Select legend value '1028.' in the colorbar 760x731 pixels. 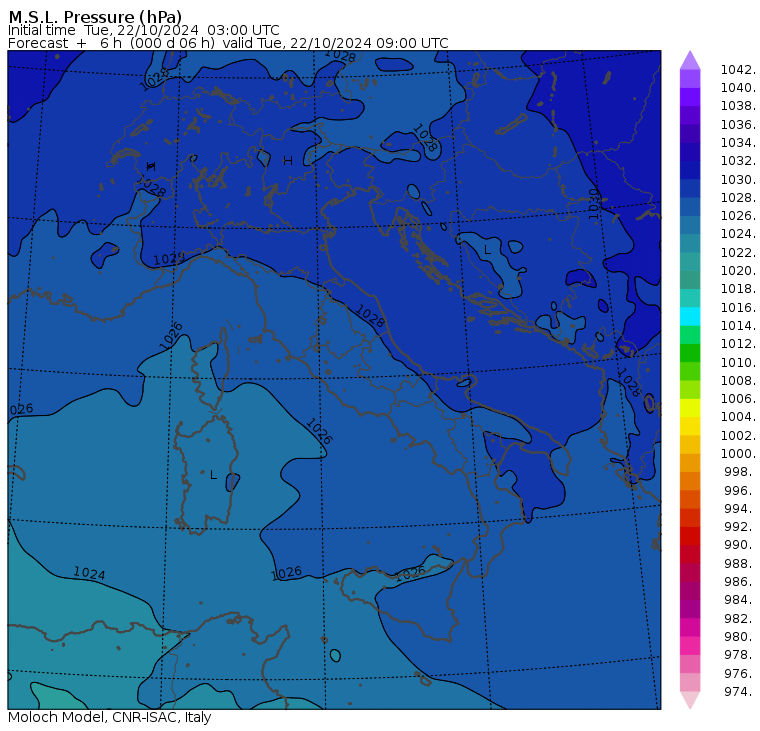click(x=738, y=197)
